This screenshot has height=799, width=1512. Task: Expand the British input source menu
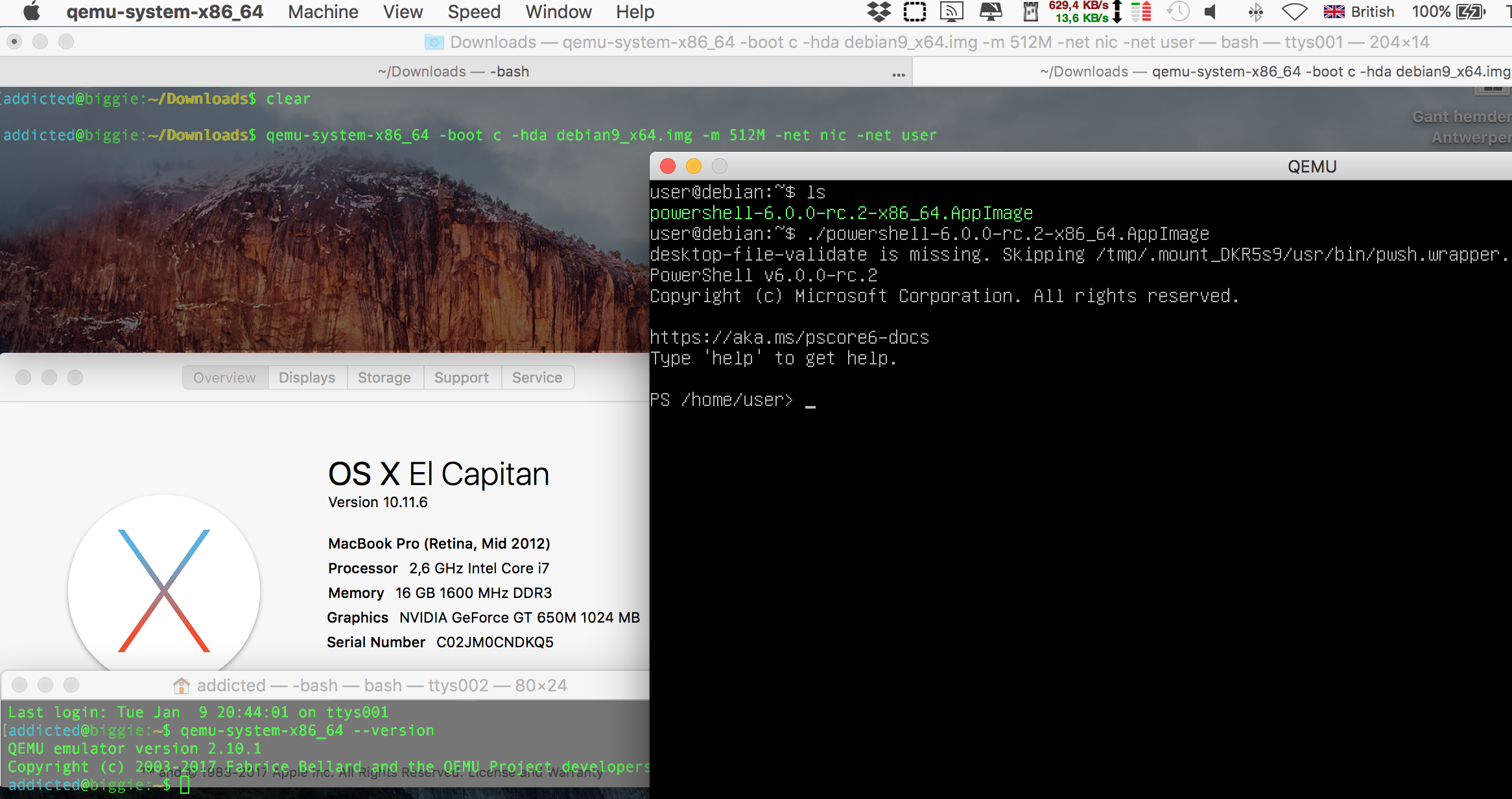[1359, 12]
